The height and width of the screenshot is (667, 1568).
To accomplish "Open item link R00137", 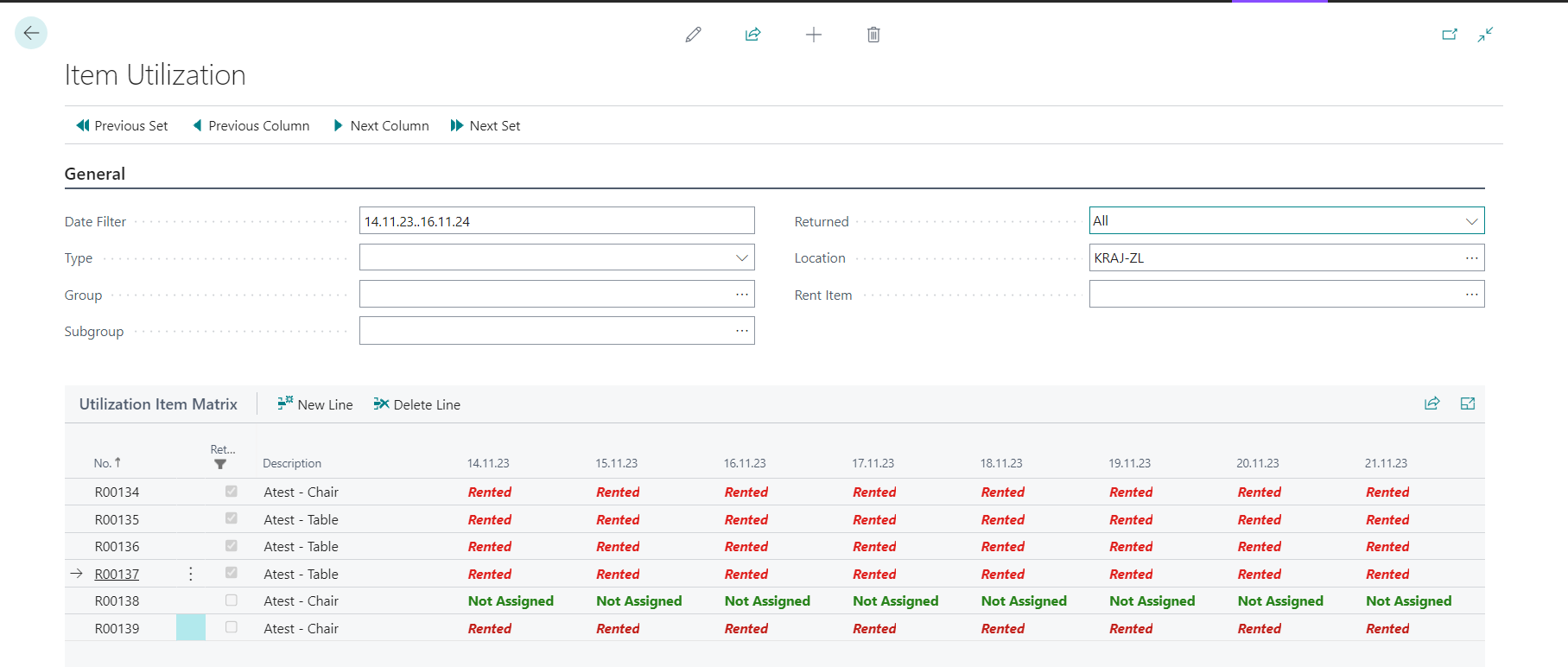I will tap(117, 575).
